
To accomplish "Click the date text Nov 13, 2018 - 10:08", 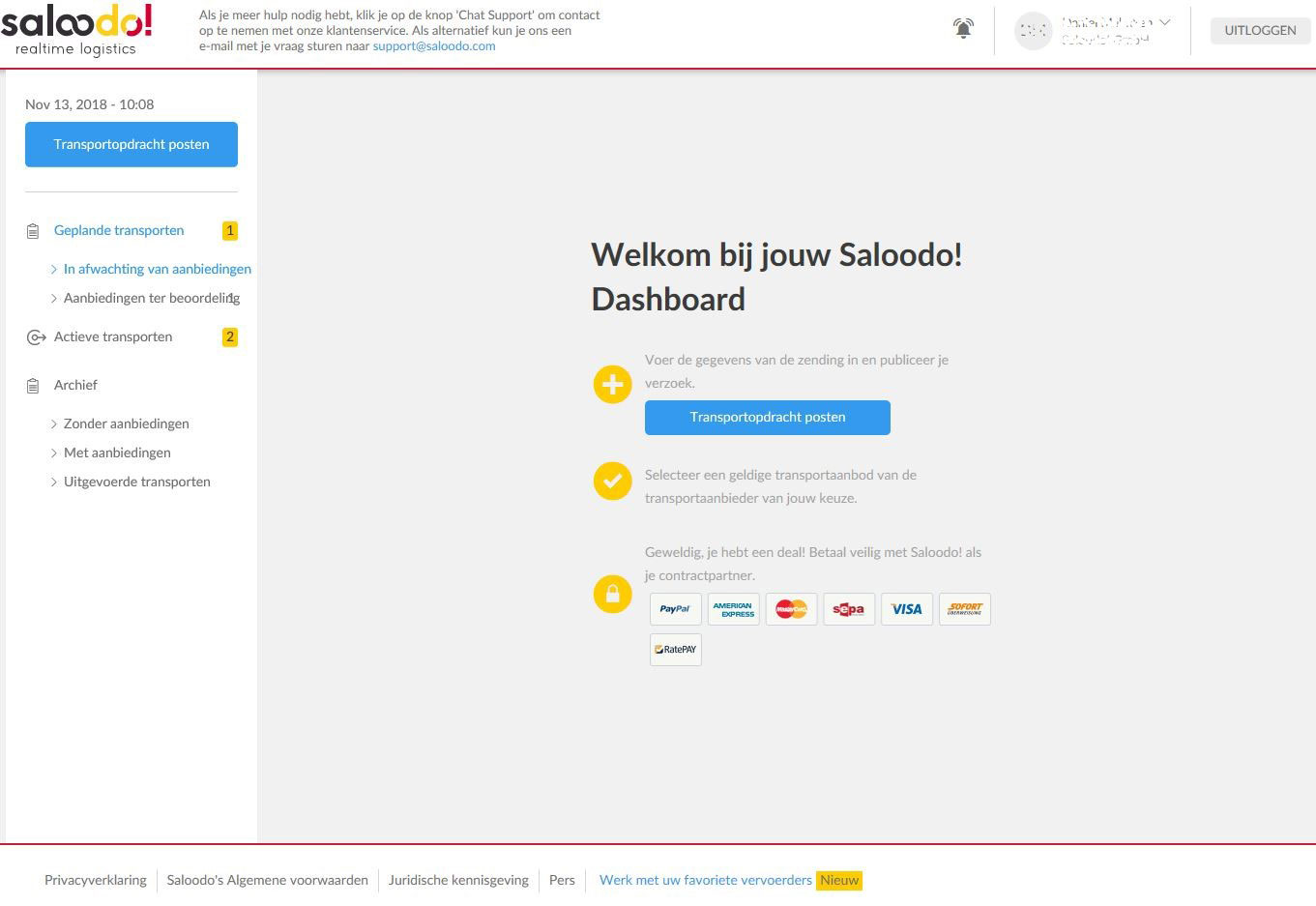I will click(90, 104).
